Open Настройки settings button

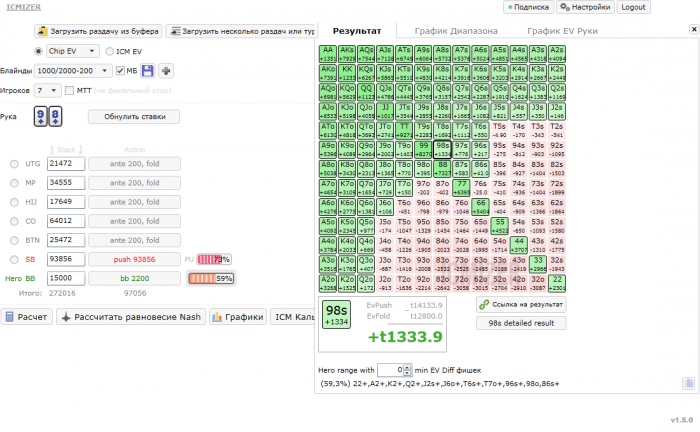[585, 7]
